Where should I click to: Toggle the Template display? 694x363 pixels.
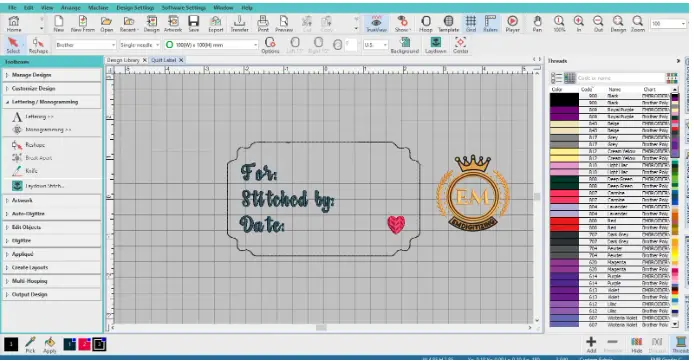click(x=448, y=23)
